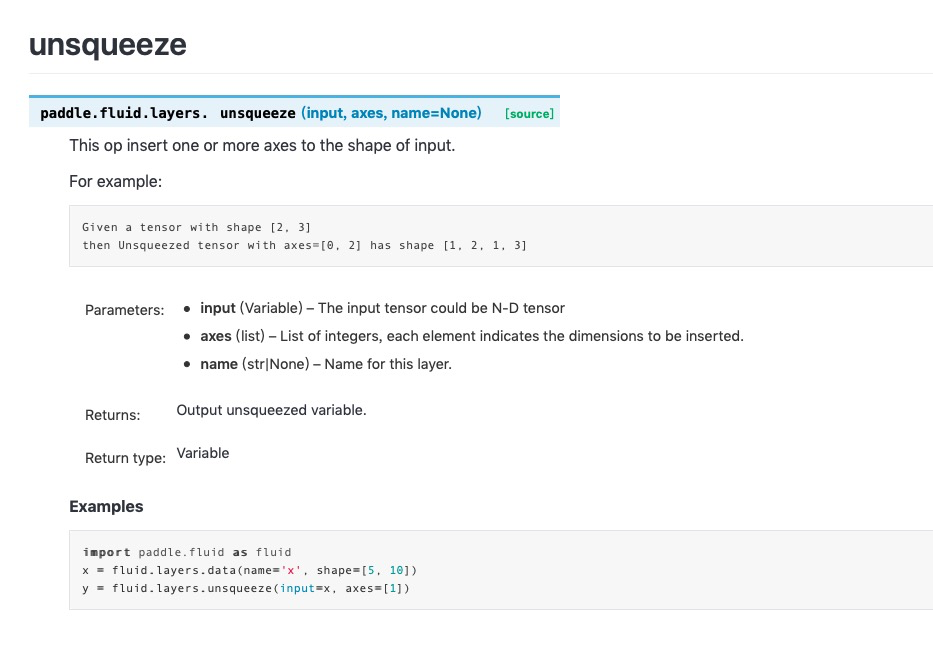The image size is (933, 653).
Task: Click the Parameters: field label
Action: click(x=124, y=310)
